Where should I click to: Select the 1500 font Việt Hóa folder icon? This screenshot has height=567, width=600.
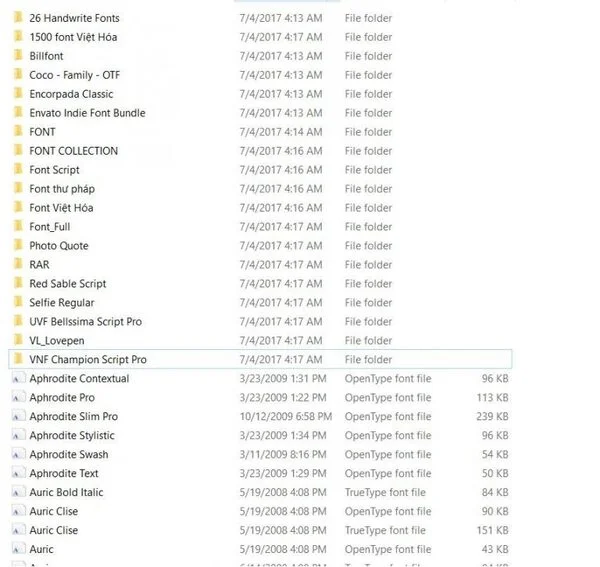point(18,37)
